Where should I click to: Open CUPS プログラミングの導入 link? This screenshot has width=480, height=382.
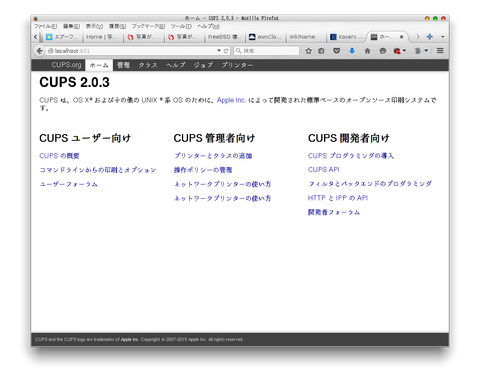click(x=351, y=156)
